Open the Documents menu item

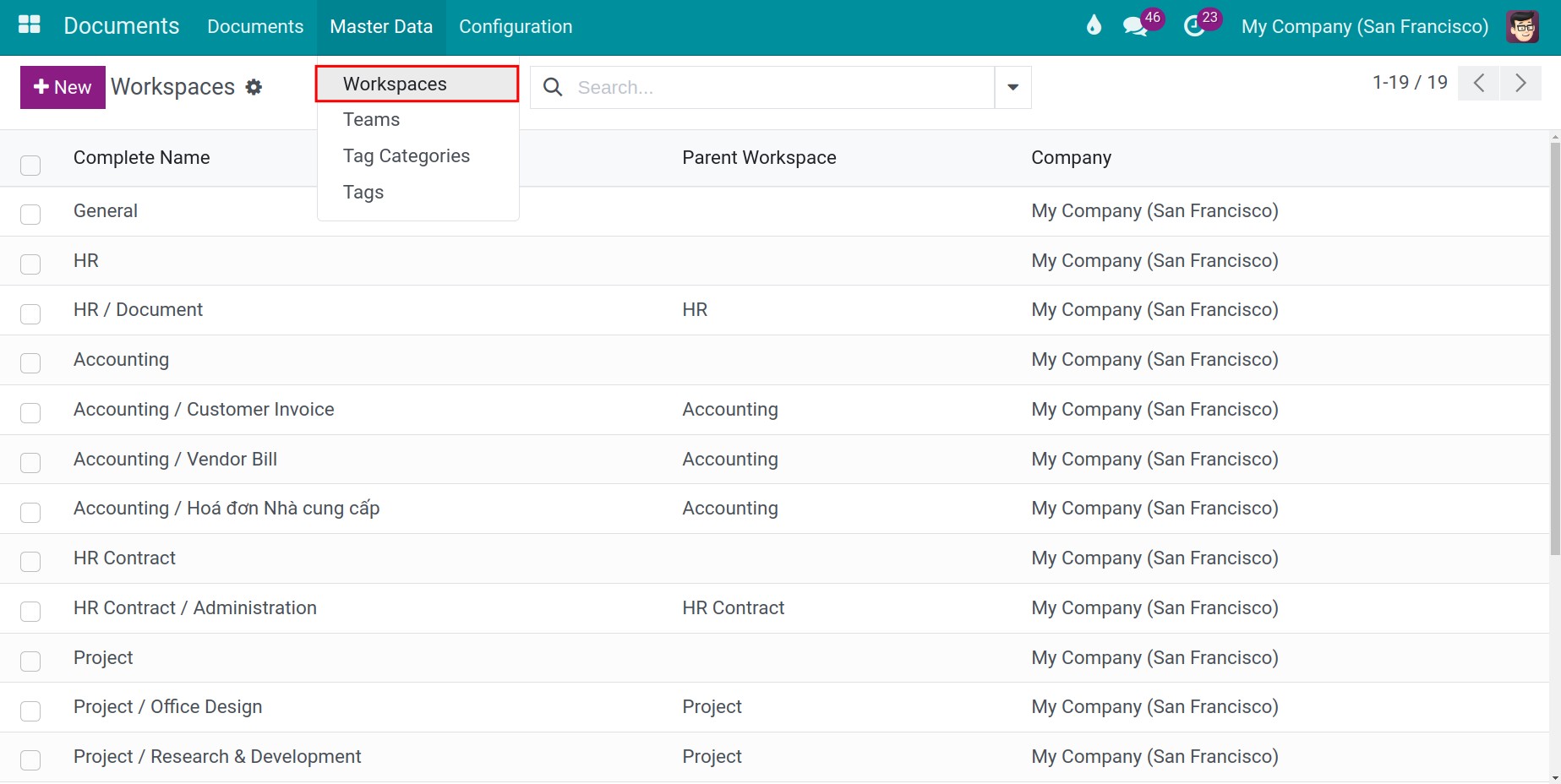click(255, 26)
